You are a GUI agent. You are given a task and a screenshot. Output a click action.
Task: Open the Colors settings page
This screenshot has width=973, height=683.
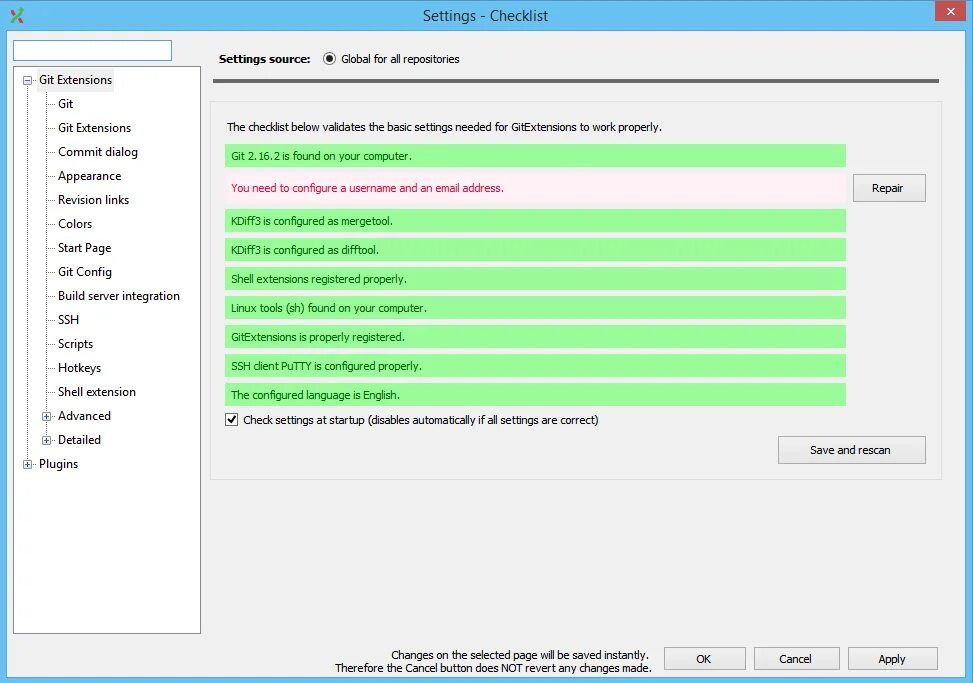point(74,224)
